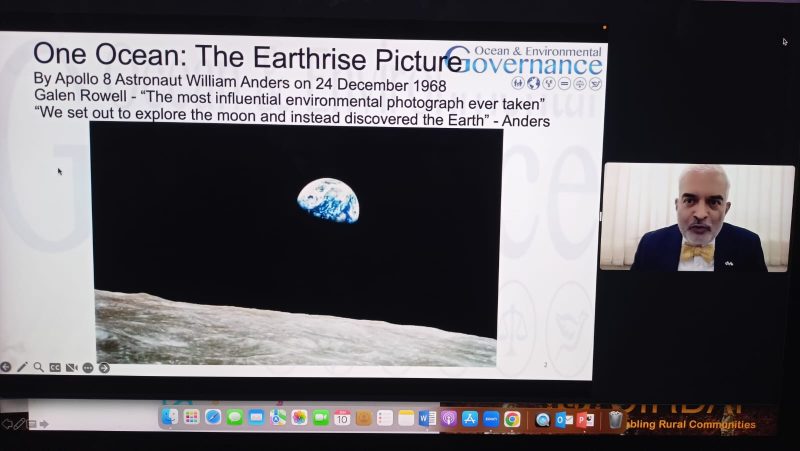Viewport: 800px width, 451px height.
Task: Open Finder in the Dock
Action: coord(170,418)
